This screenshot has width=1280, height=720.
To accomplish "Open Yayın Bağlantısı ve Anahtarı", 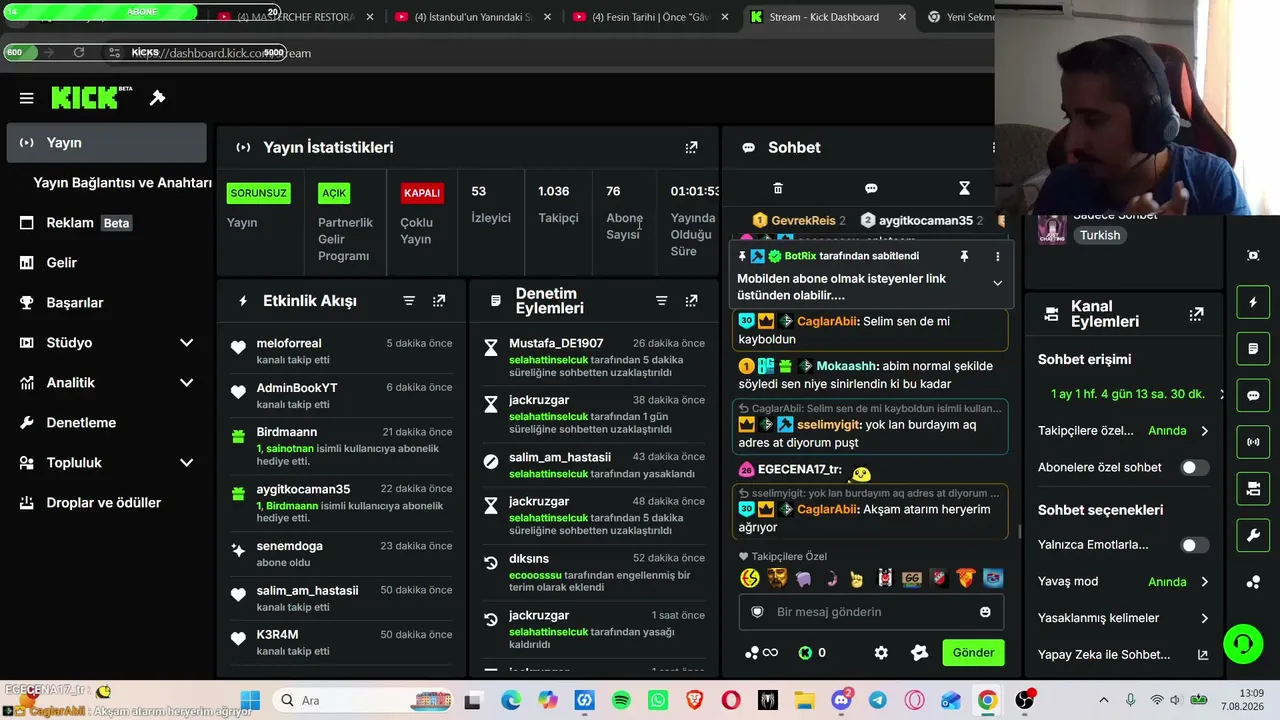I will click(122, 183).
